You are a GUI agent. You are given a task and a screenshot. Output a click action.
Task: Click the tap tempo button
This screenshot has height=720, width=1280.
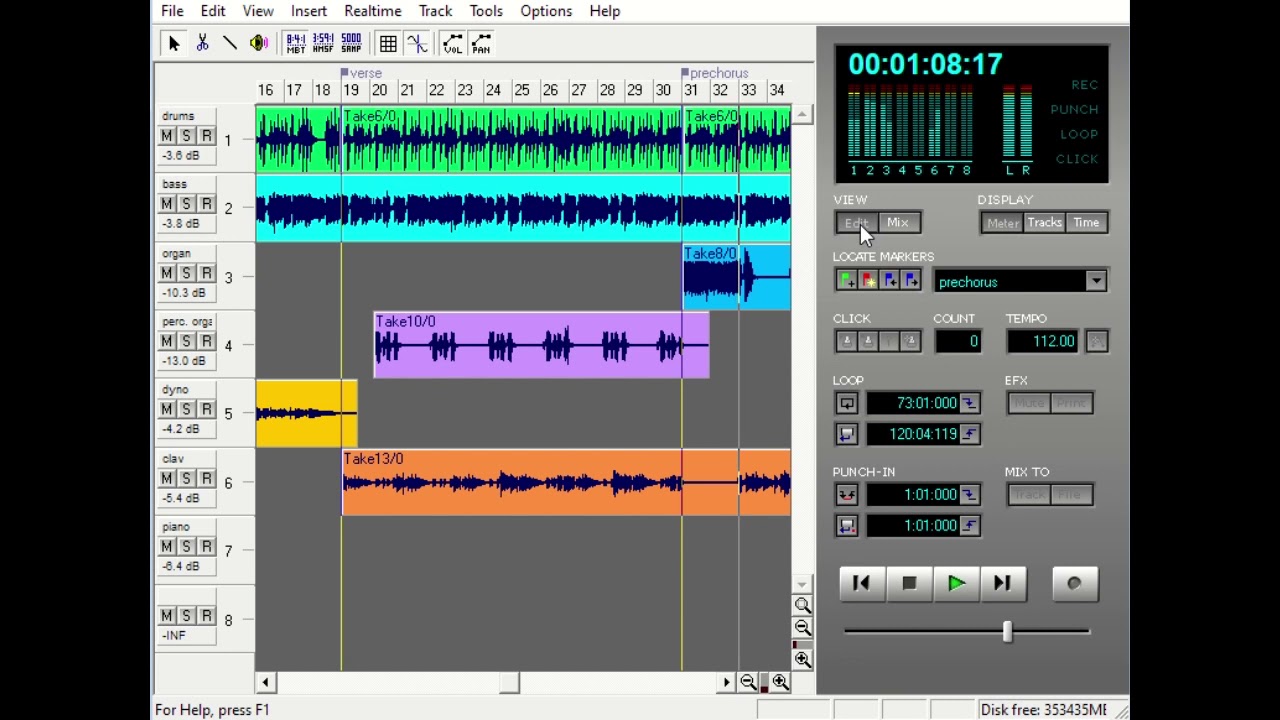1097,342
